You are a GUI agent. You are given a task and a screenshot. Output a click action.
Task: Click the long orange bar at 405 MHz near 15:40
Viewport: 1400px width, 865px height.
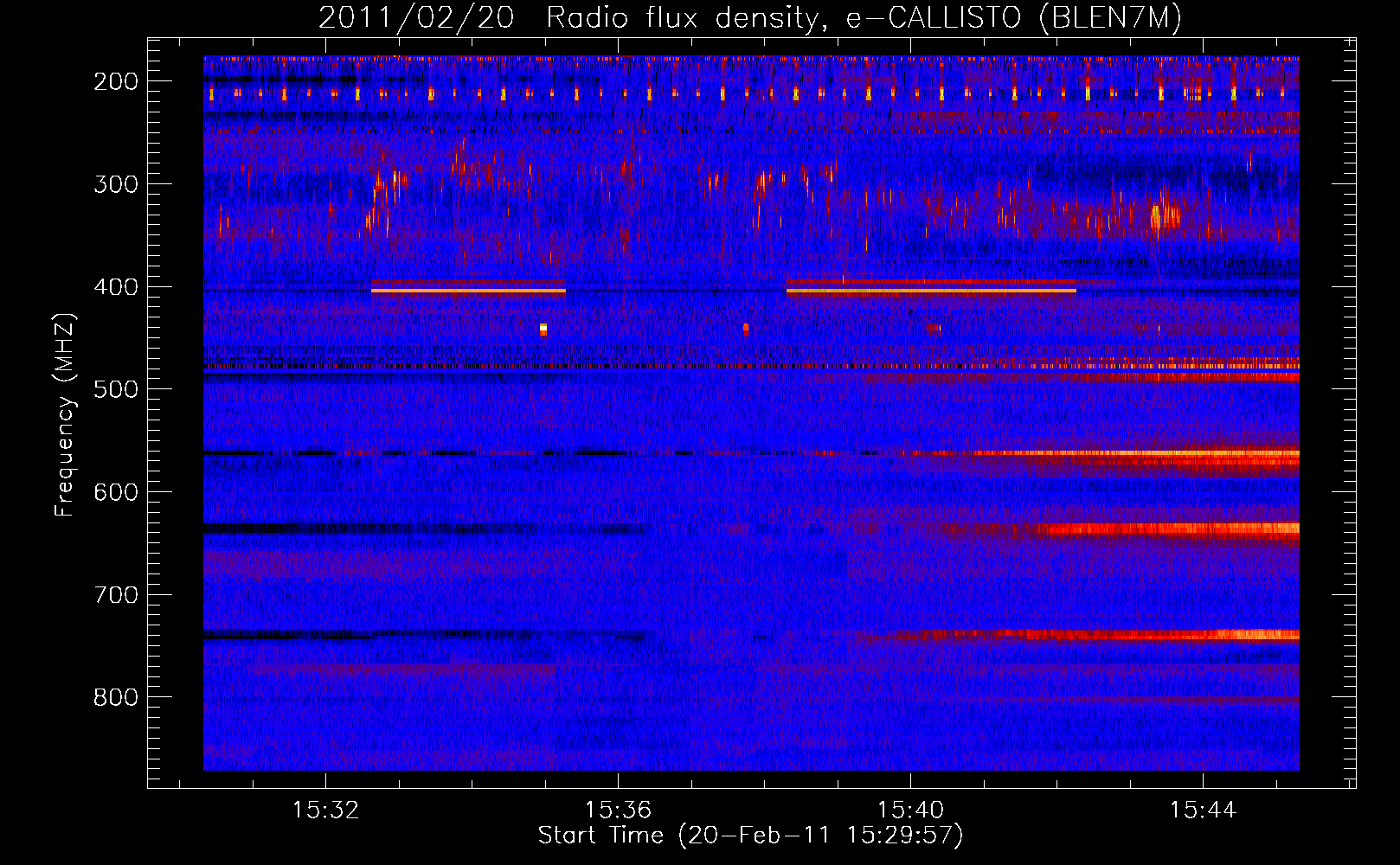coord(931,291)
